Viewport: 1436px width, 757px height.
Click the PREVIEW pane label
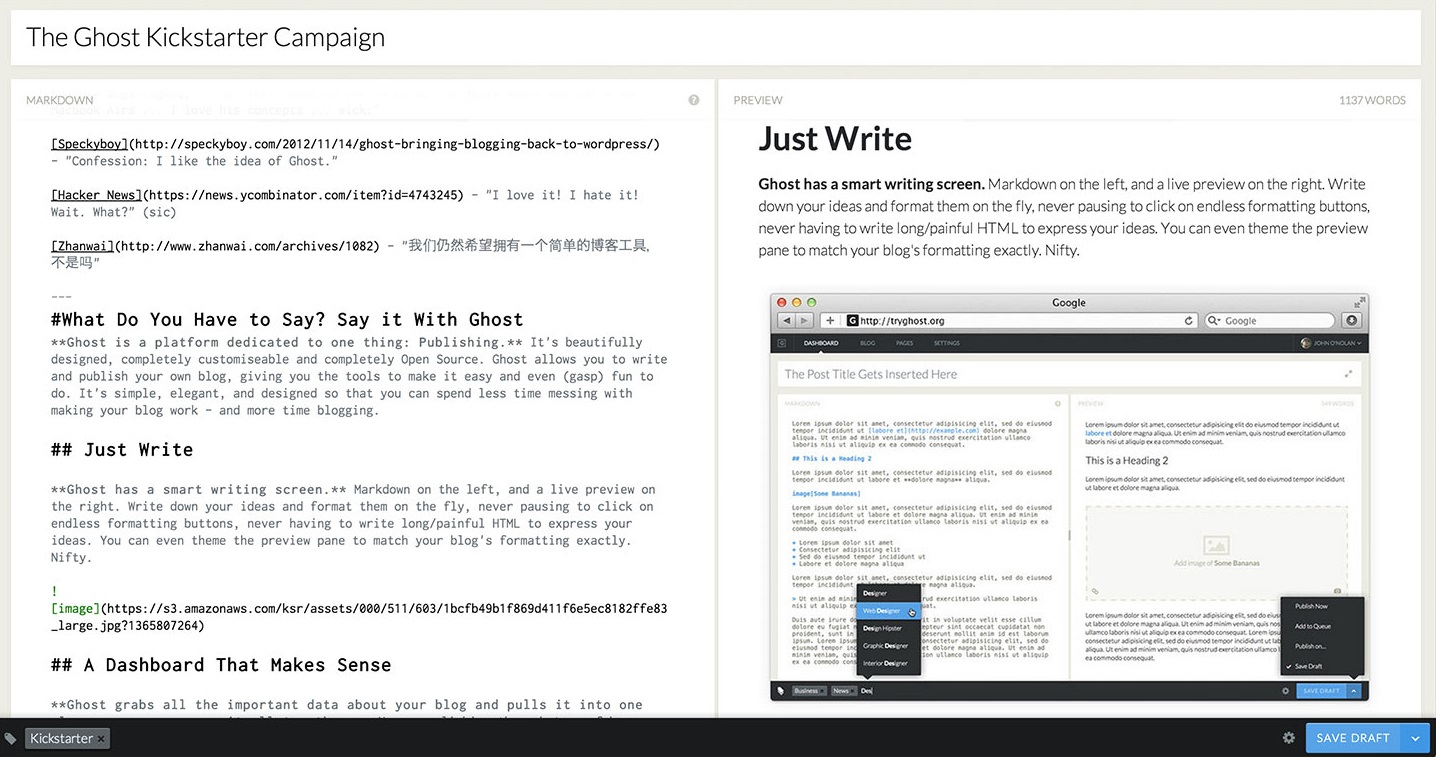(758, 100)
